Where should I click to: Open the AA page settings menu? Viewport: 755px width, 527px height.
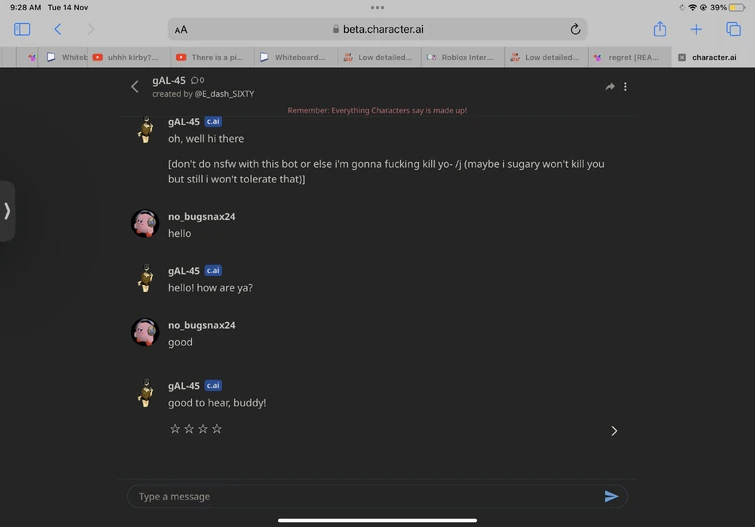tap(181, 30)
